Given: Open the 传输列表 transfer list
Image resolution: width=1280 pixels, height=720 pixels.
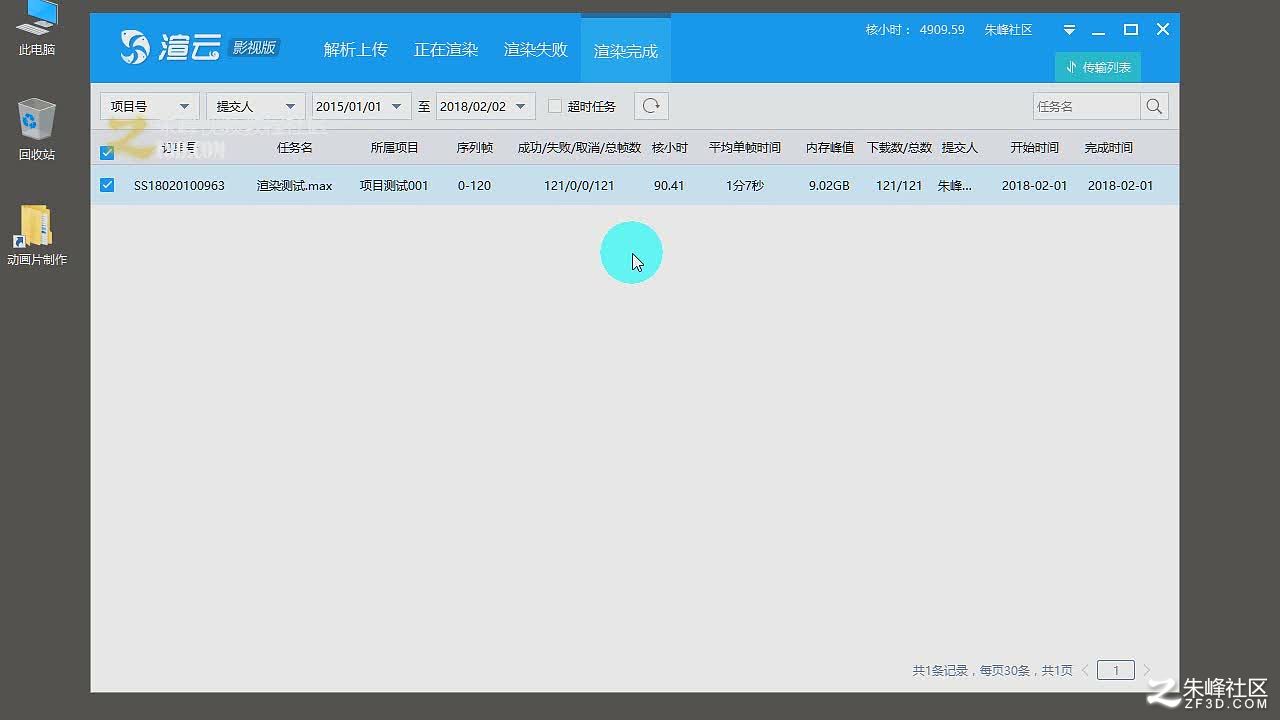Looking at the screenshot, I should [x=1098, y=67].
